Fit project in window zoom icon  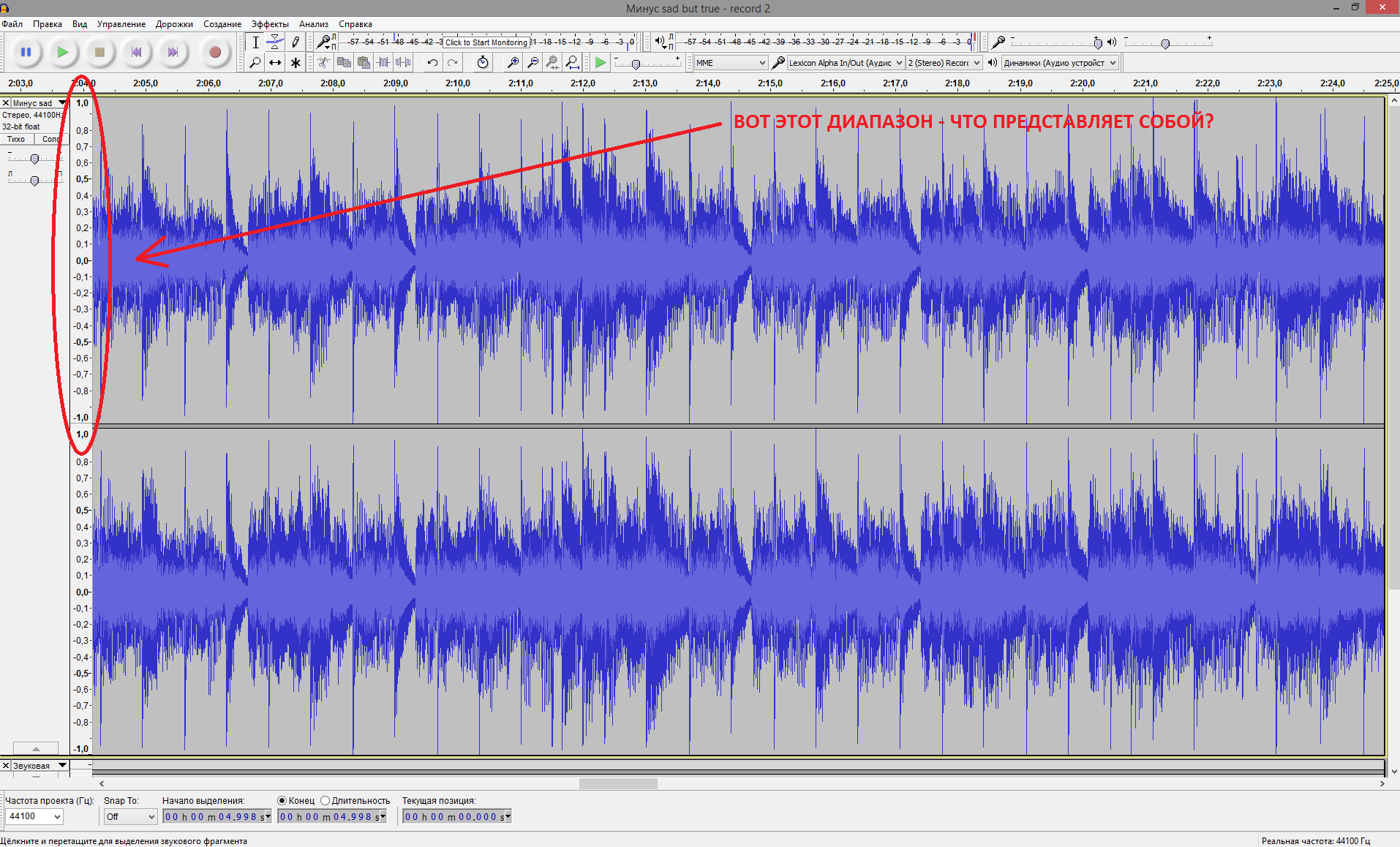point(573,63)
